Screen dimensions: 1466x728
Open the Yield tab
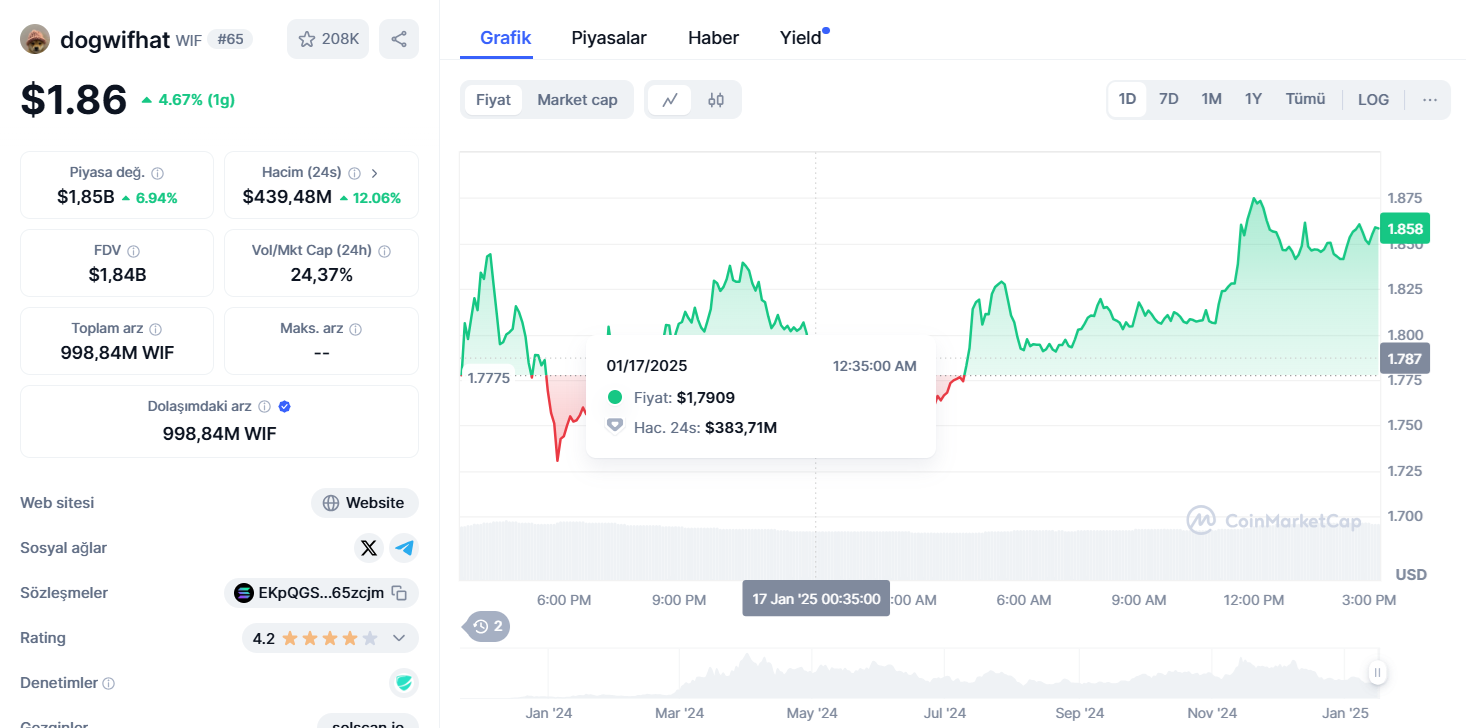click(801, 38)
